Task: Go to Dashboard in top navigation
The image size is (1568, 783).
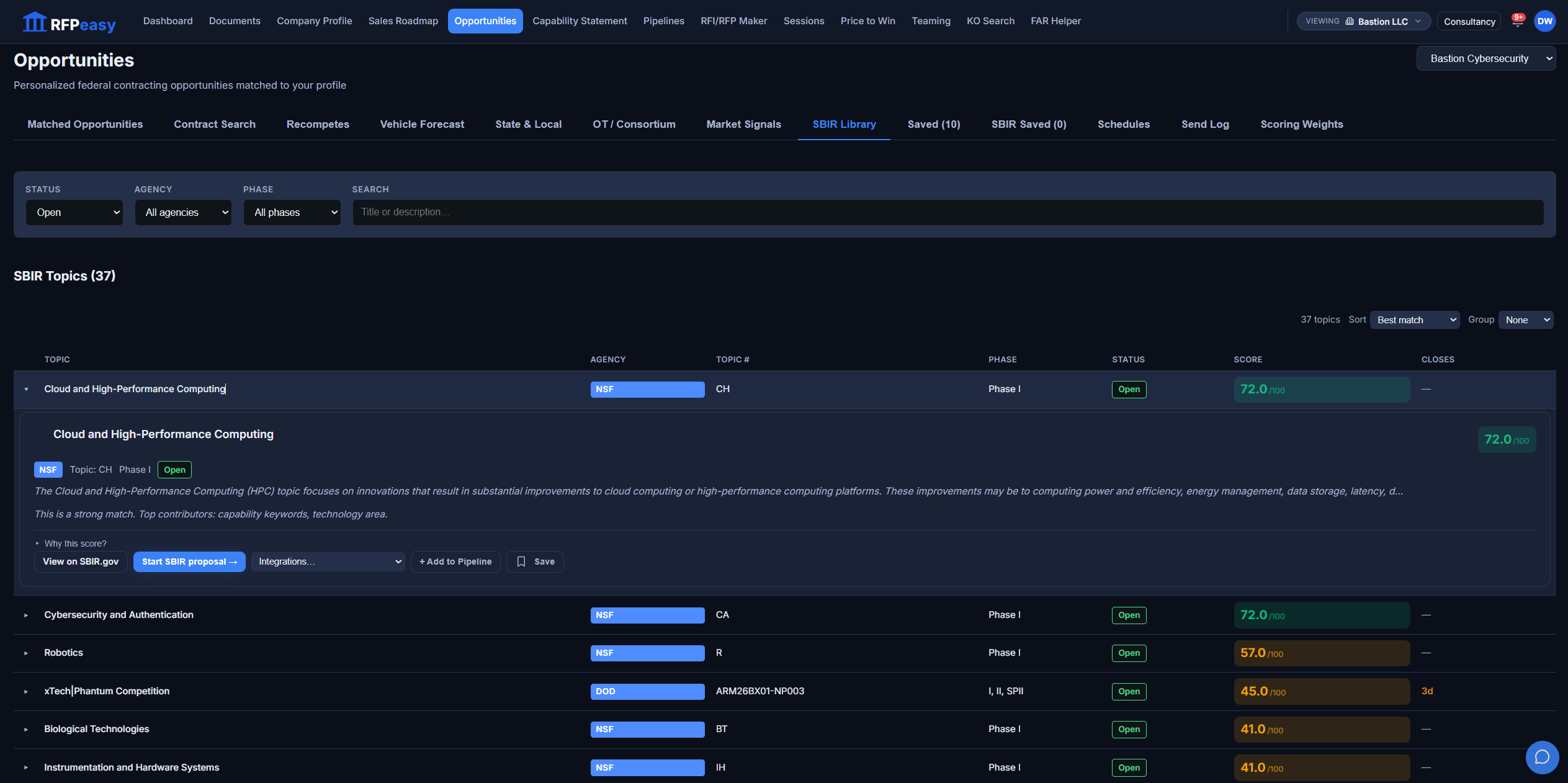Action: (168, 21)
